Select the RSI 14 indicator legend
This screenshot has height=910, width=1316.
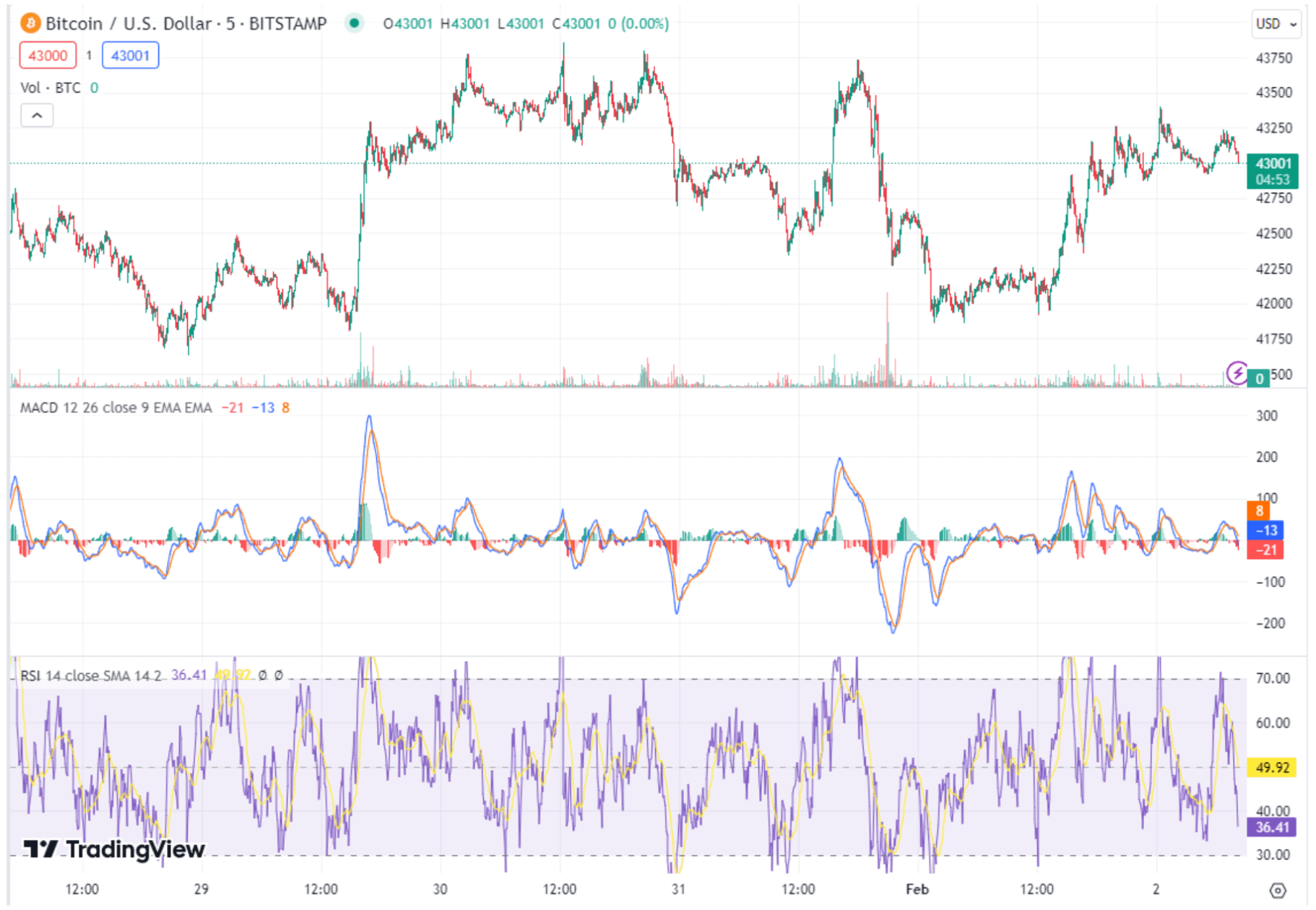click(90, 676)
